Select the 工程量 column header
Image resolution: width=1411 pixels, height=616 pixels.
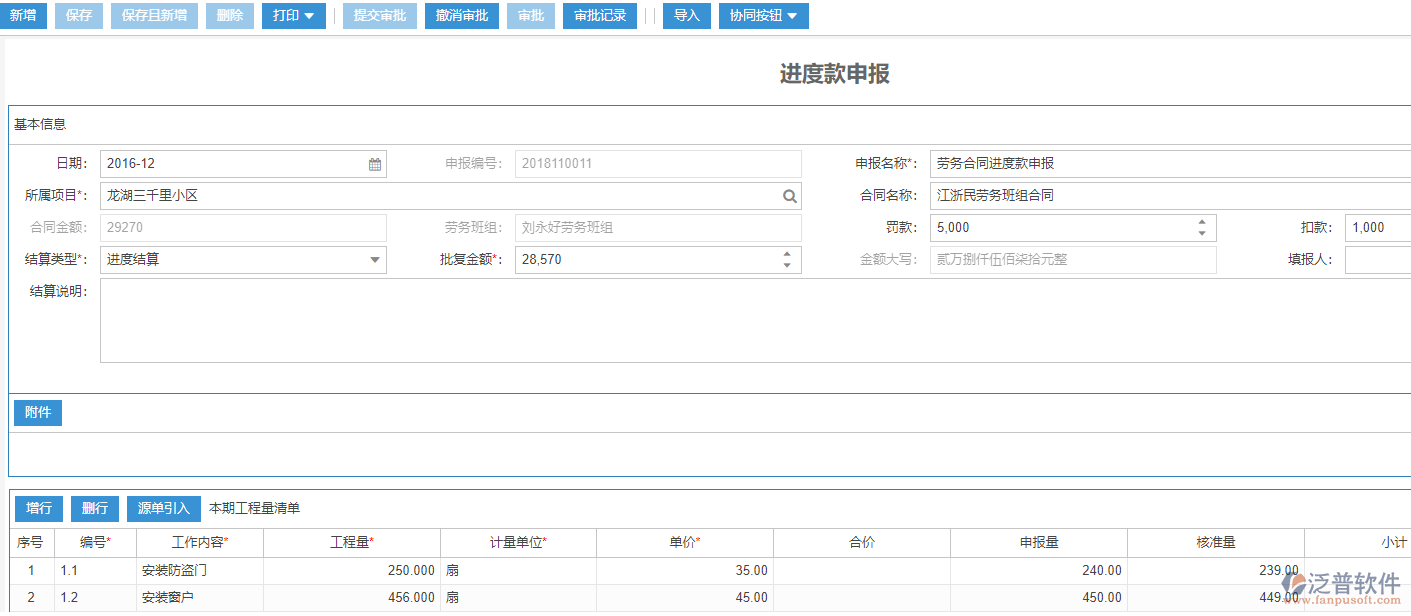[351, 543]
